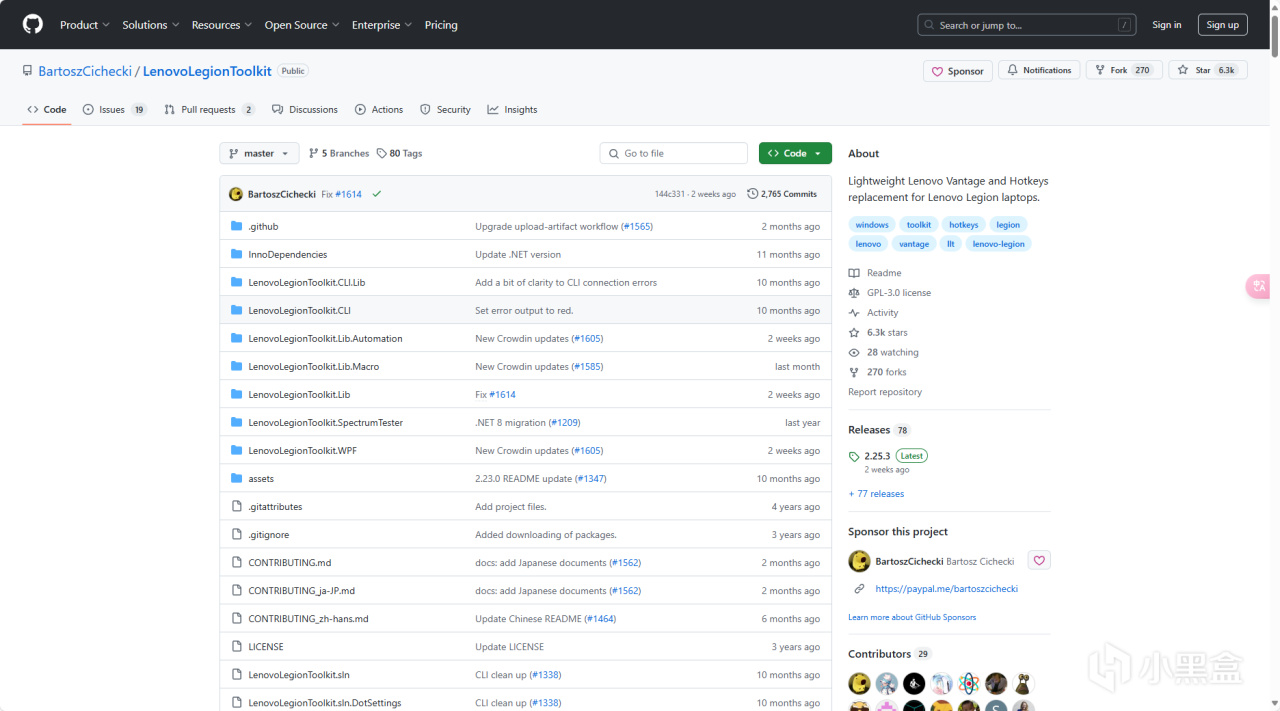Switch to the Insights tab

(512, 109)
